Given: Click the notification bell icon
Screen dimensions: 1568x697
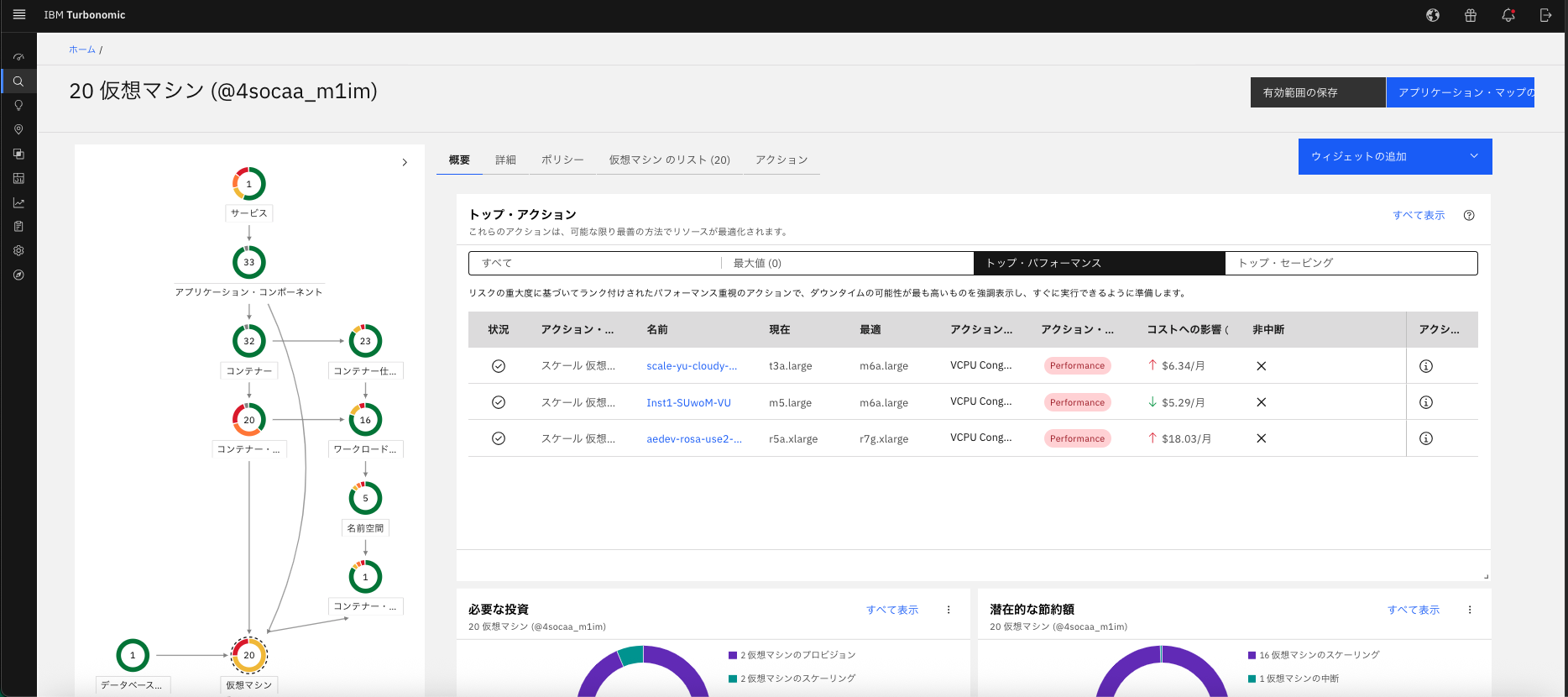Looking at the screenshot, I should pyautogui.click(x=1508, y=15).
